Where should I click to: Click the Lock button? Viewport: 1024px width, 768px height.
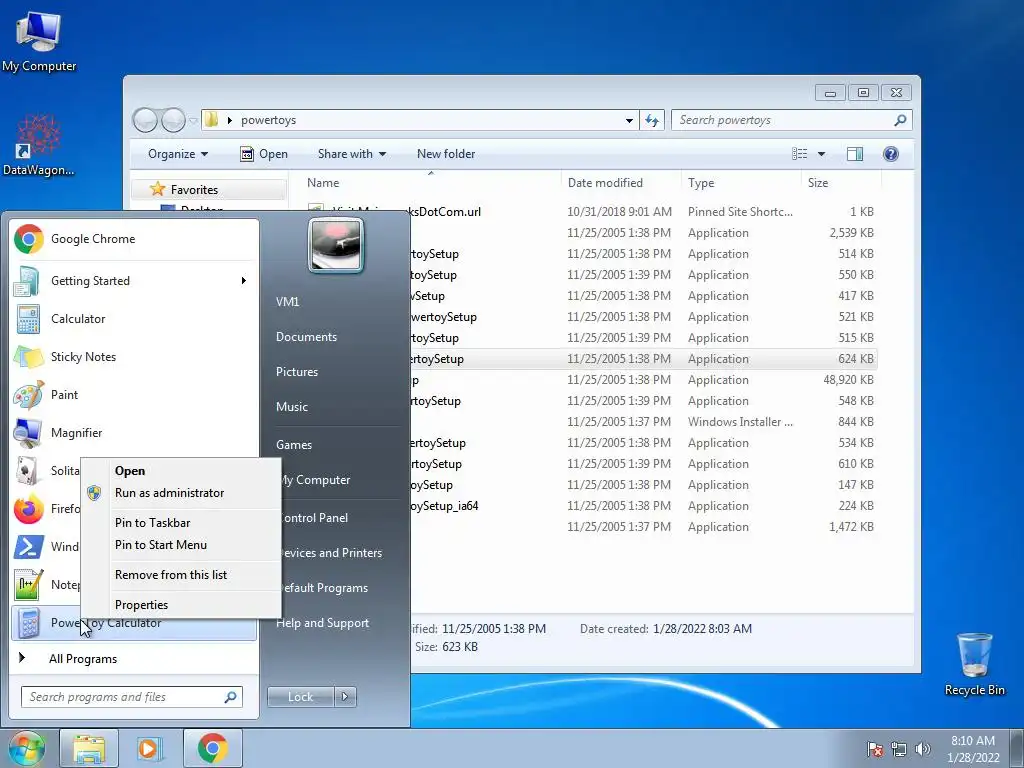(301, 697)
